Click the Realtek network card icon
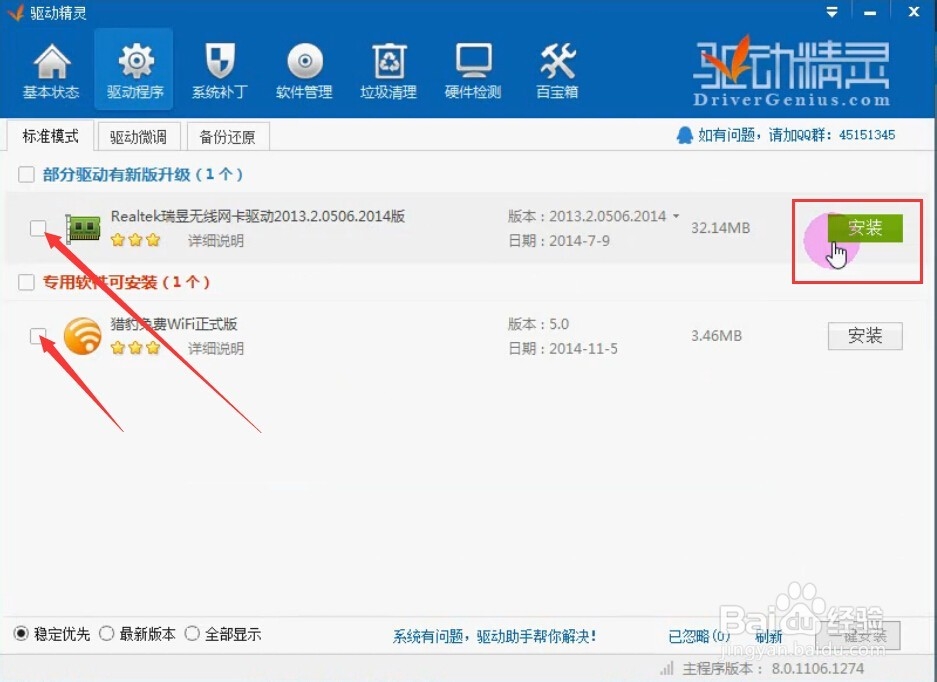Image resolution: width=937 pixels, height=682 pixels. point(82,228)
